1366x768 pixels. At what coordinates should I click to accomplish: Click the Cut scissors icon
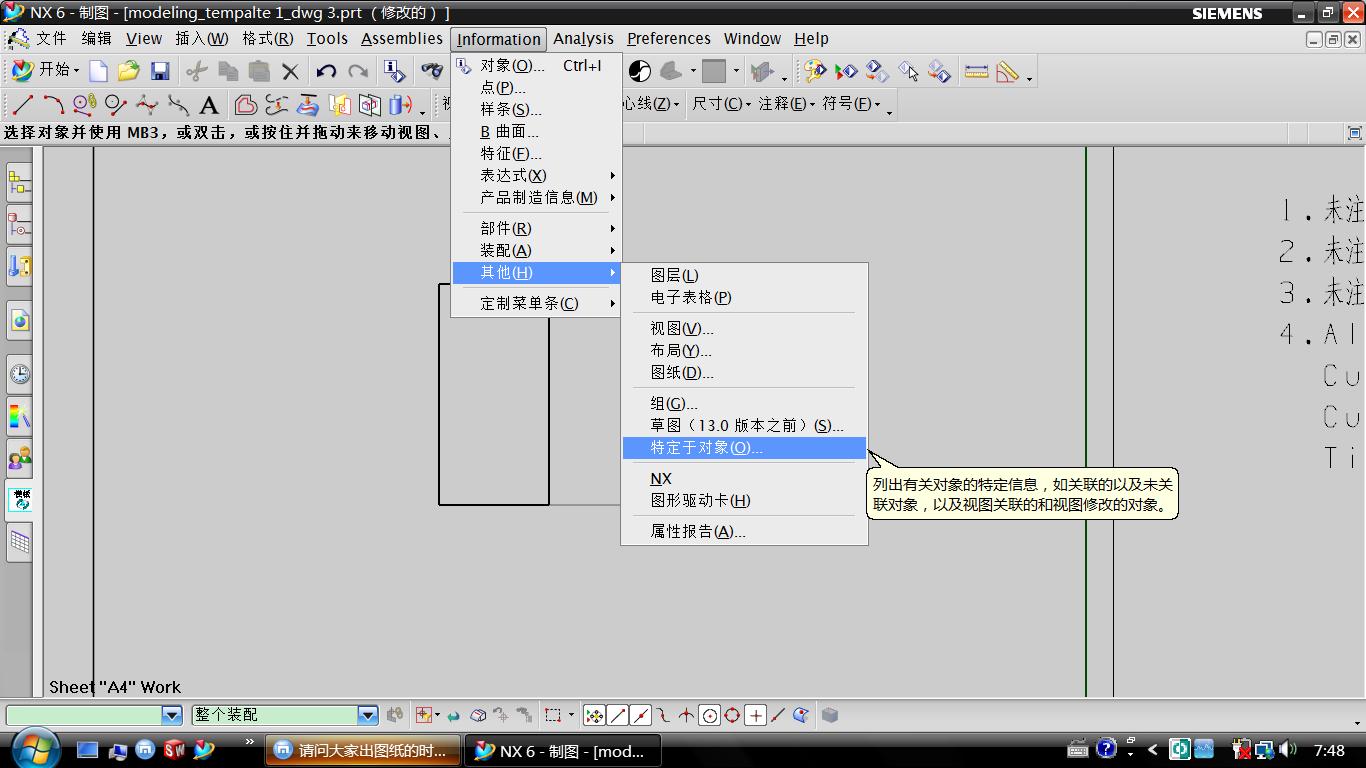click(197, 71)
